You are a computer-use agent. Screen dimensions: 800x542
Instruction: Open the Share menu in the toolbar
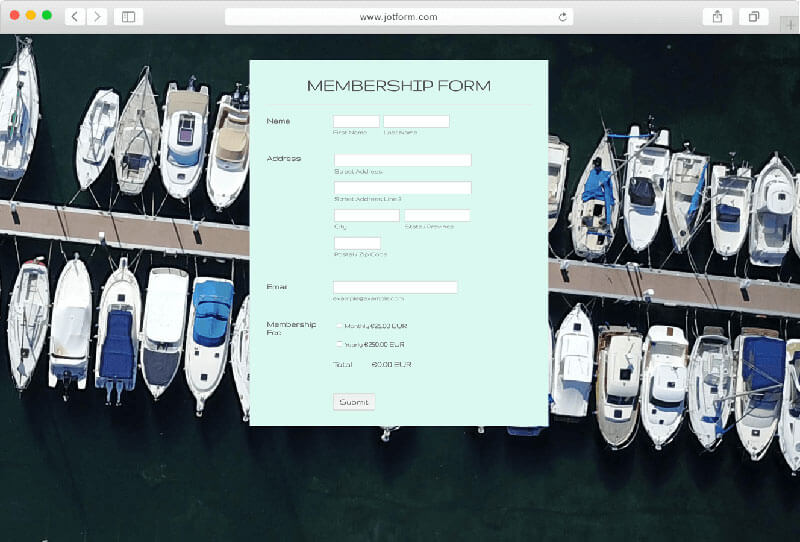click(x=717, y=16)
